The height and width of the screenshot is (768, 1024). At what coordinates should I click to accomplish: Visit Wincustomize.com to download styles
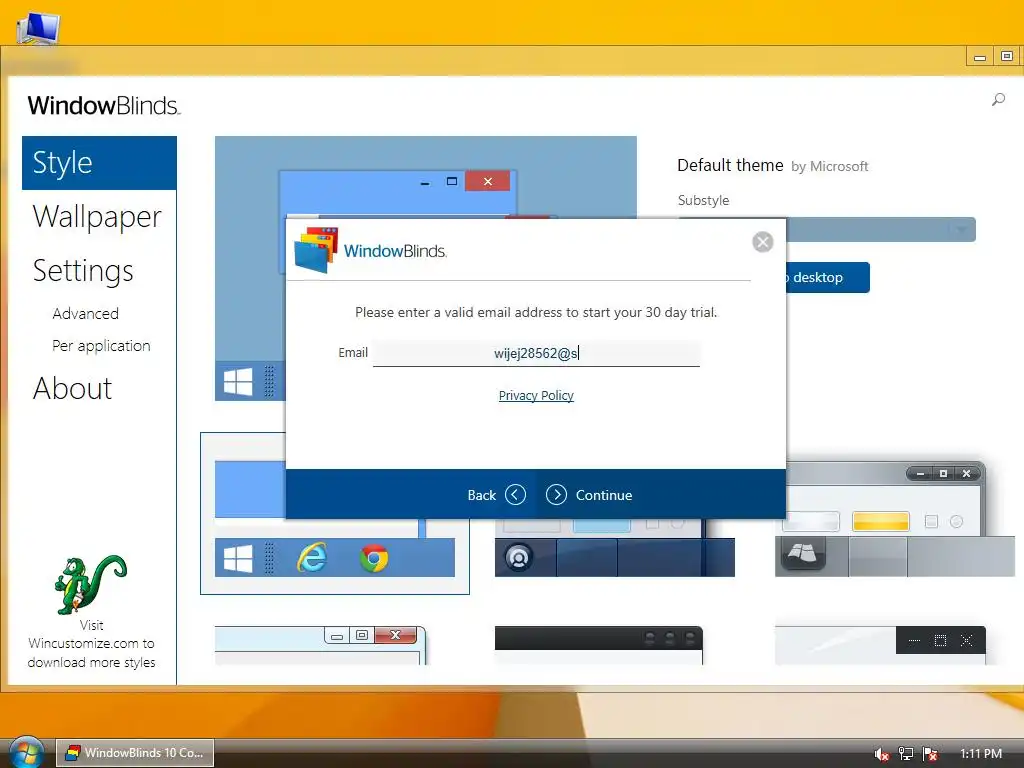pyautogui.click(x=91, y=643)
